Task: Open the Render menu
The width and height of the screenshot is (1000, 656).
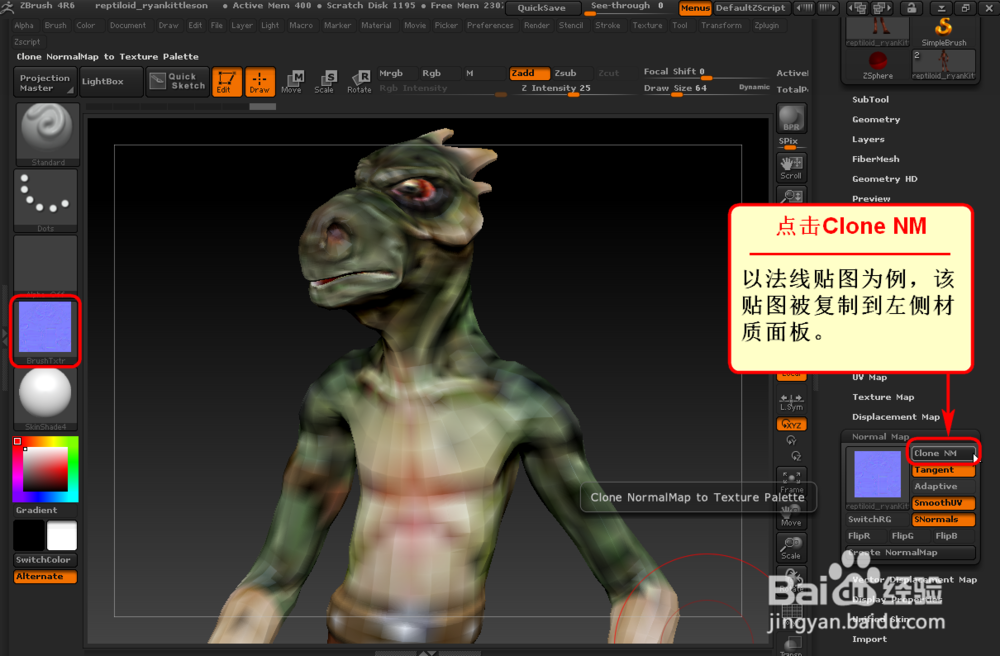Action: pyautogui.click(x=536, y=26)
